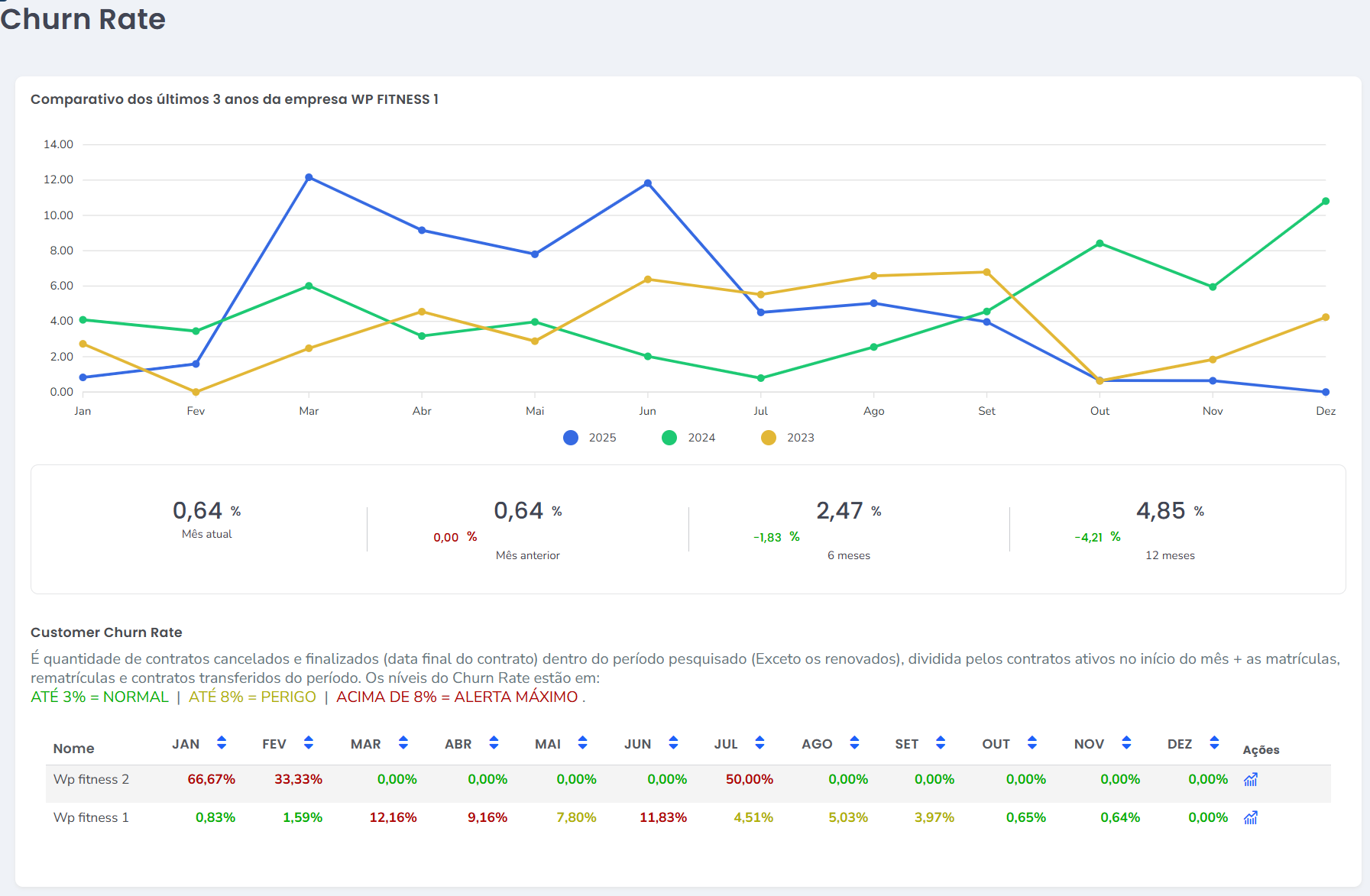Open chart action for Wp fitness 2
Viewport: 1370px width, 896px height.
1250,780
